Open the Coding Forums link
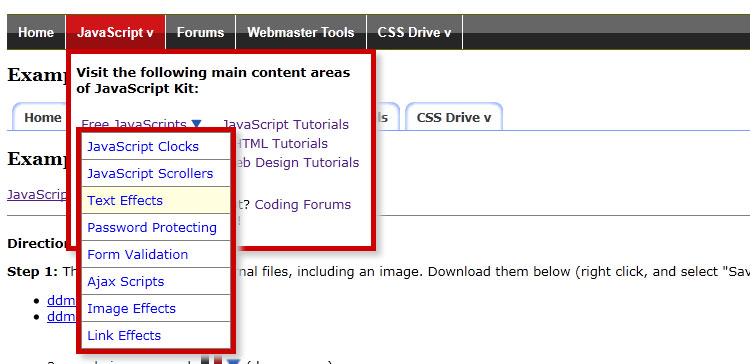 coord(303,205)
